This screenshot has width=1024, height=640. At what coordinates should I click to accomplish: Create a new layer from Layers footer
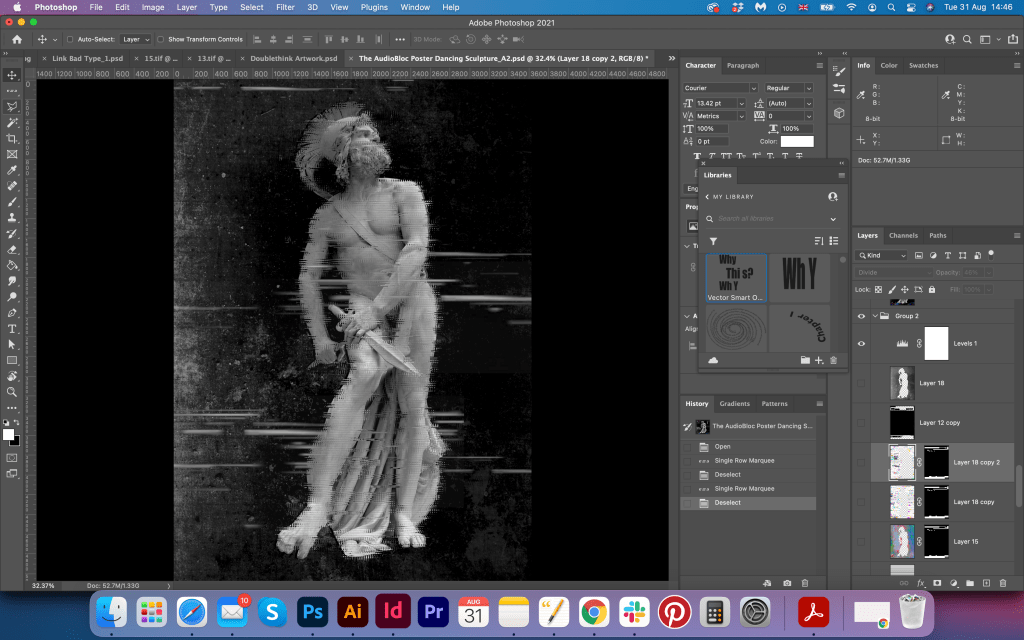[986, 582]
